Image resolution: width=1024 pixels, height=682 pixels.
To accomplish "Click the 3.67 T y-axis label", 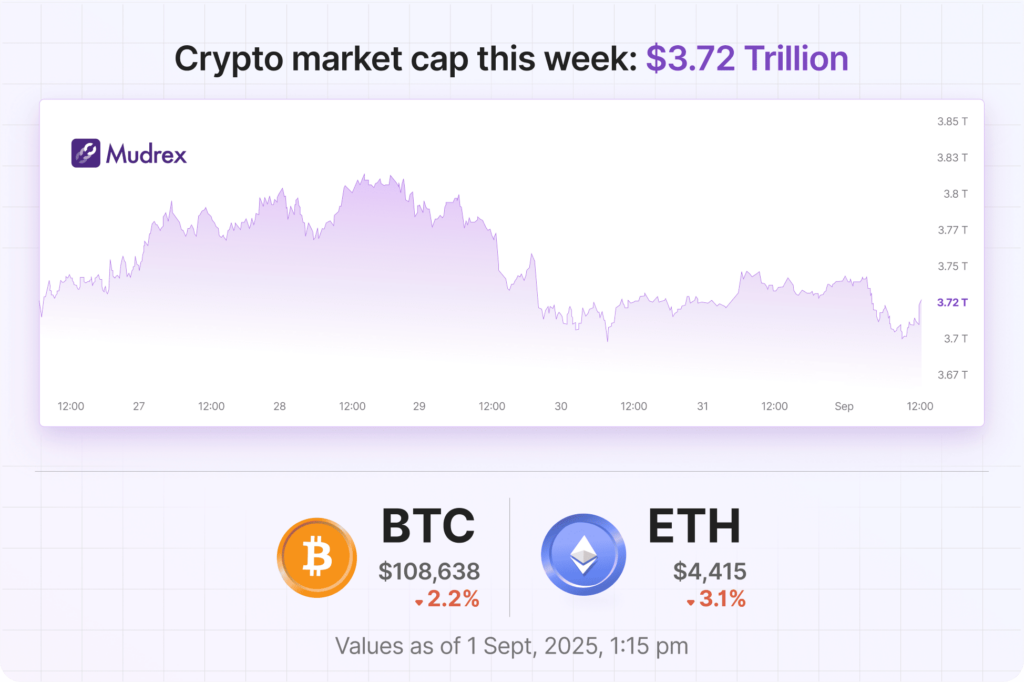I will click(x=952, y=375).
